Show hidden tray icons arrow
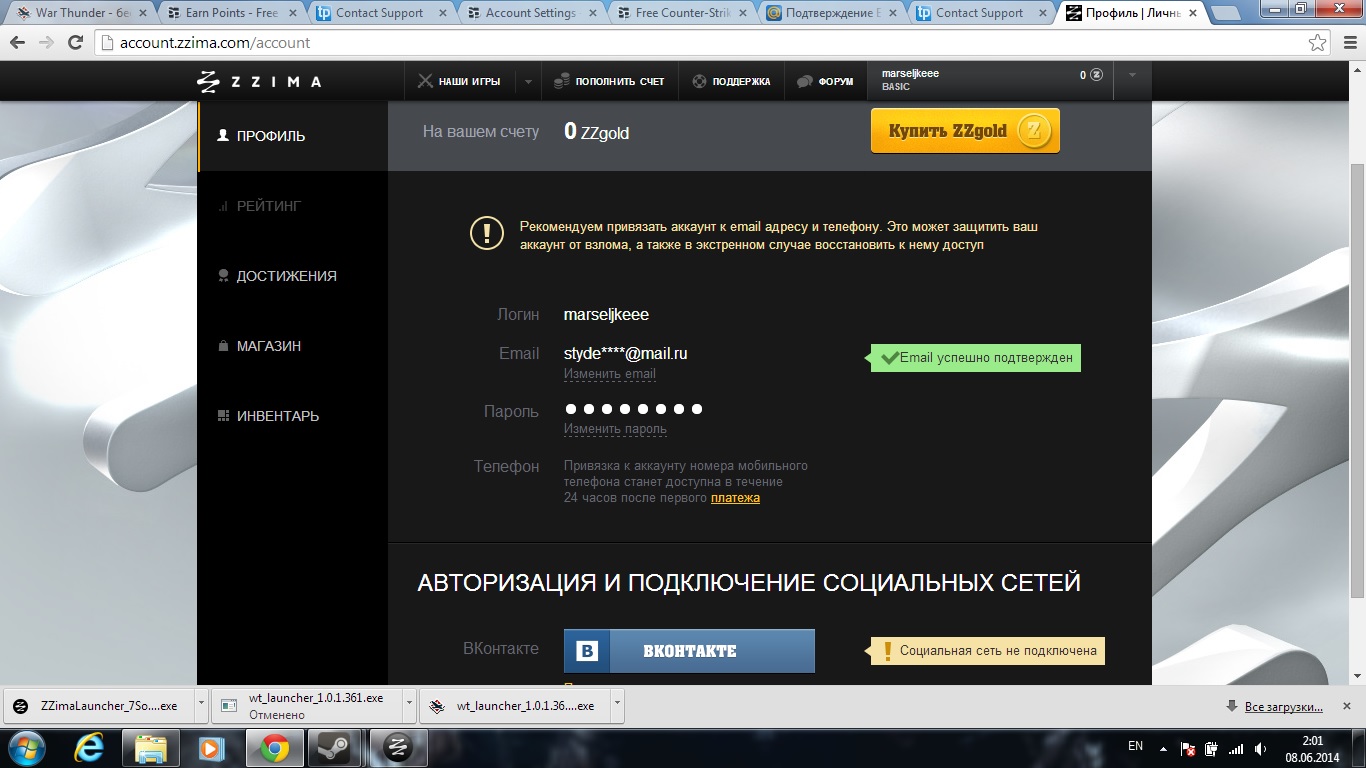Viewport: 1366px width, 768px height. tap(1163, 748)
